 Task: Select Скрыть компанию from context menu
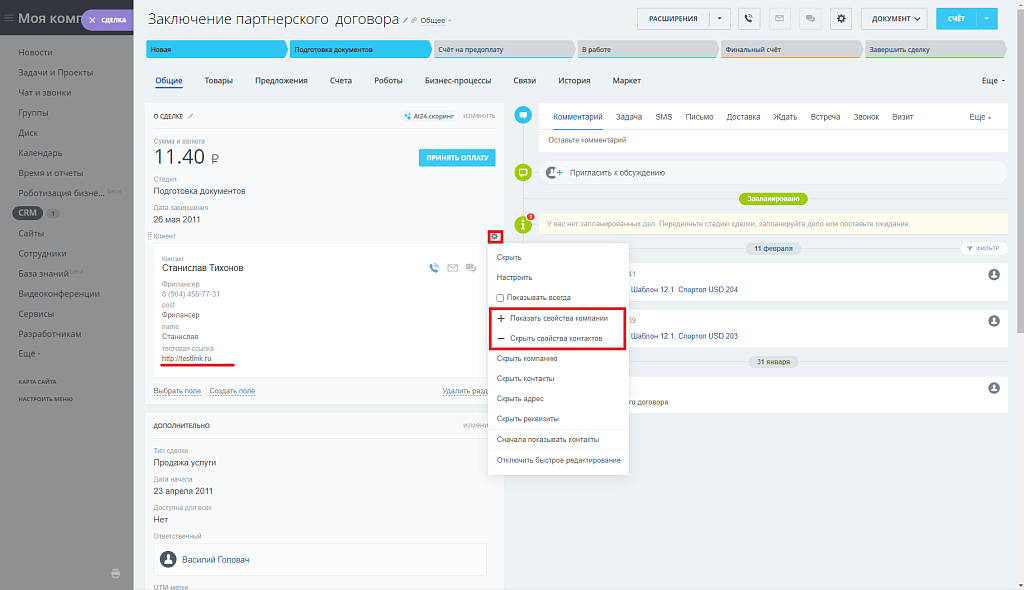[x=527, y=358]
